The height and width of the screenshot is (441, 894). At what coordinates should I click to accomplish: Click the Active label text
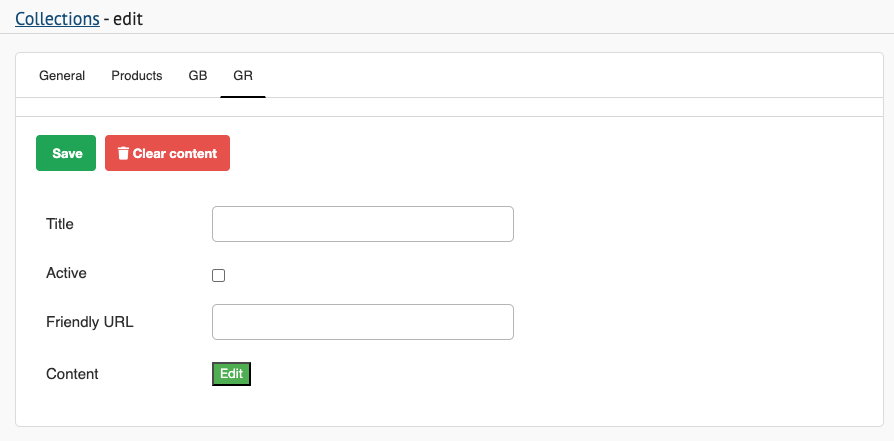(x=66, y=272)
